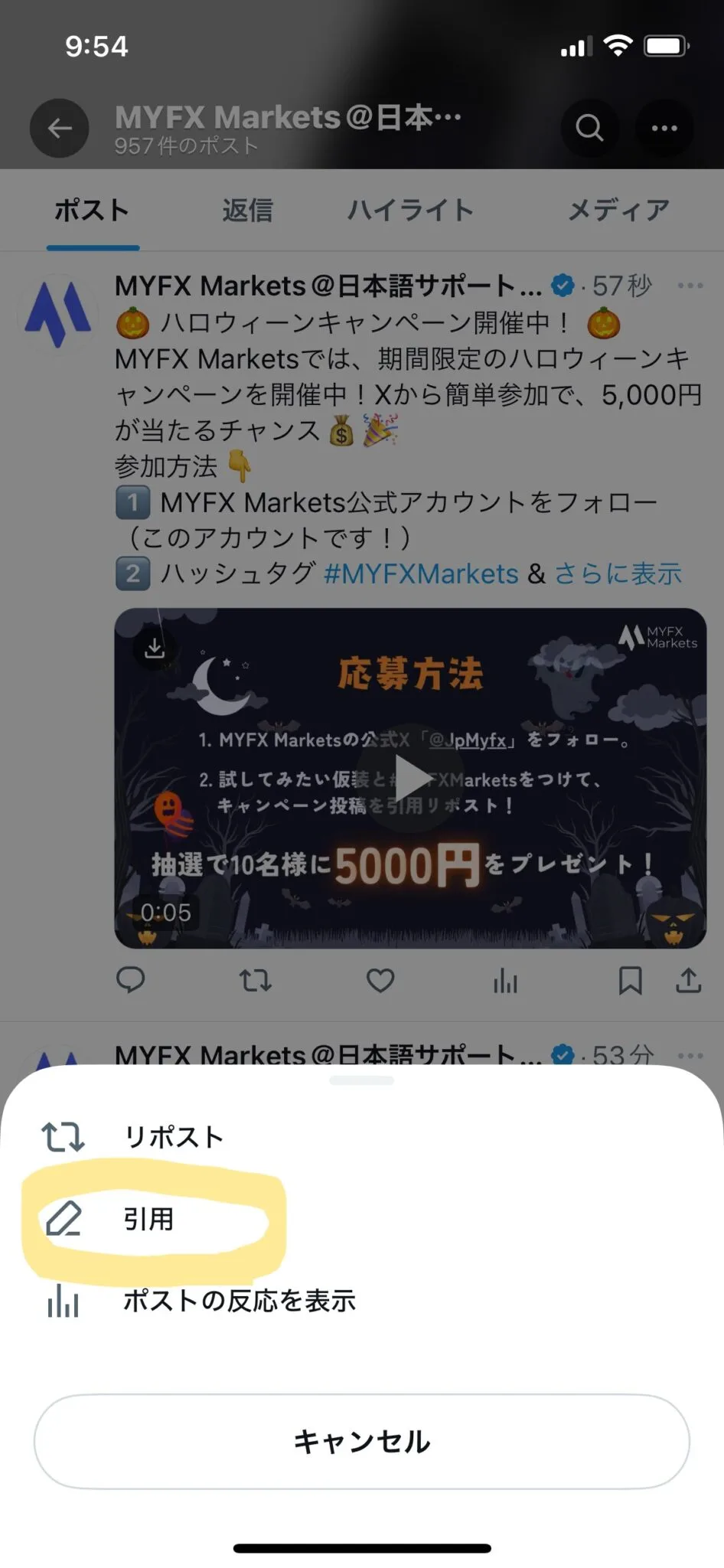
Task: Download video via arrow icon on thumbnail
Action: pyautogui.click(x=155, y=648)
